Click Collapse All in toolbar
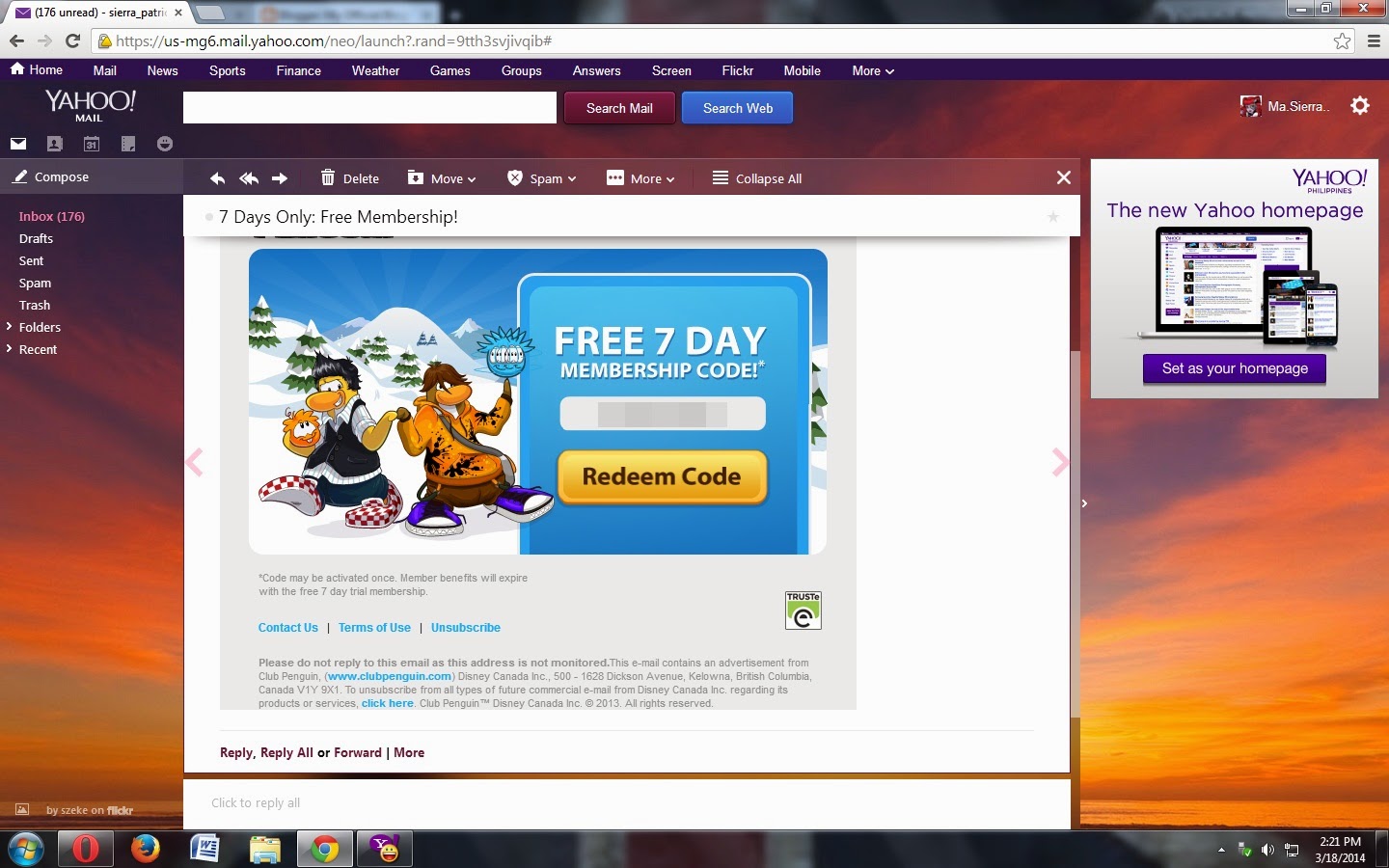 pos(757,178)
